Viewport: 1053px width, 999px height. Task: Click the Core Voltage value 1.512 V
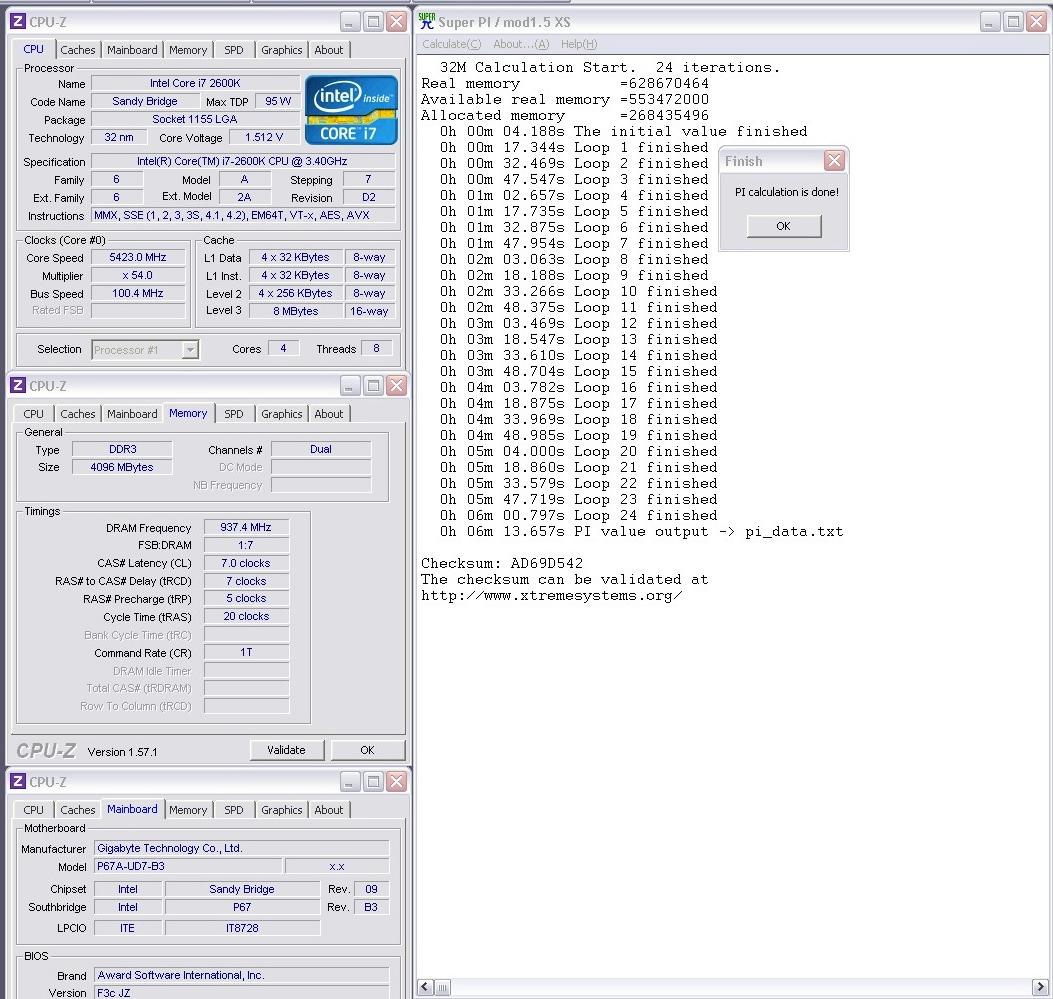click(264, 137)
